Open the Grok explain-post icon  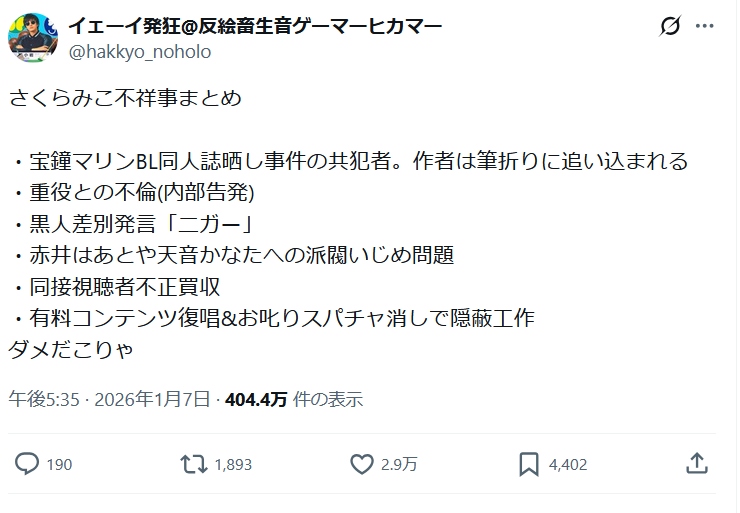click(670, 27)
